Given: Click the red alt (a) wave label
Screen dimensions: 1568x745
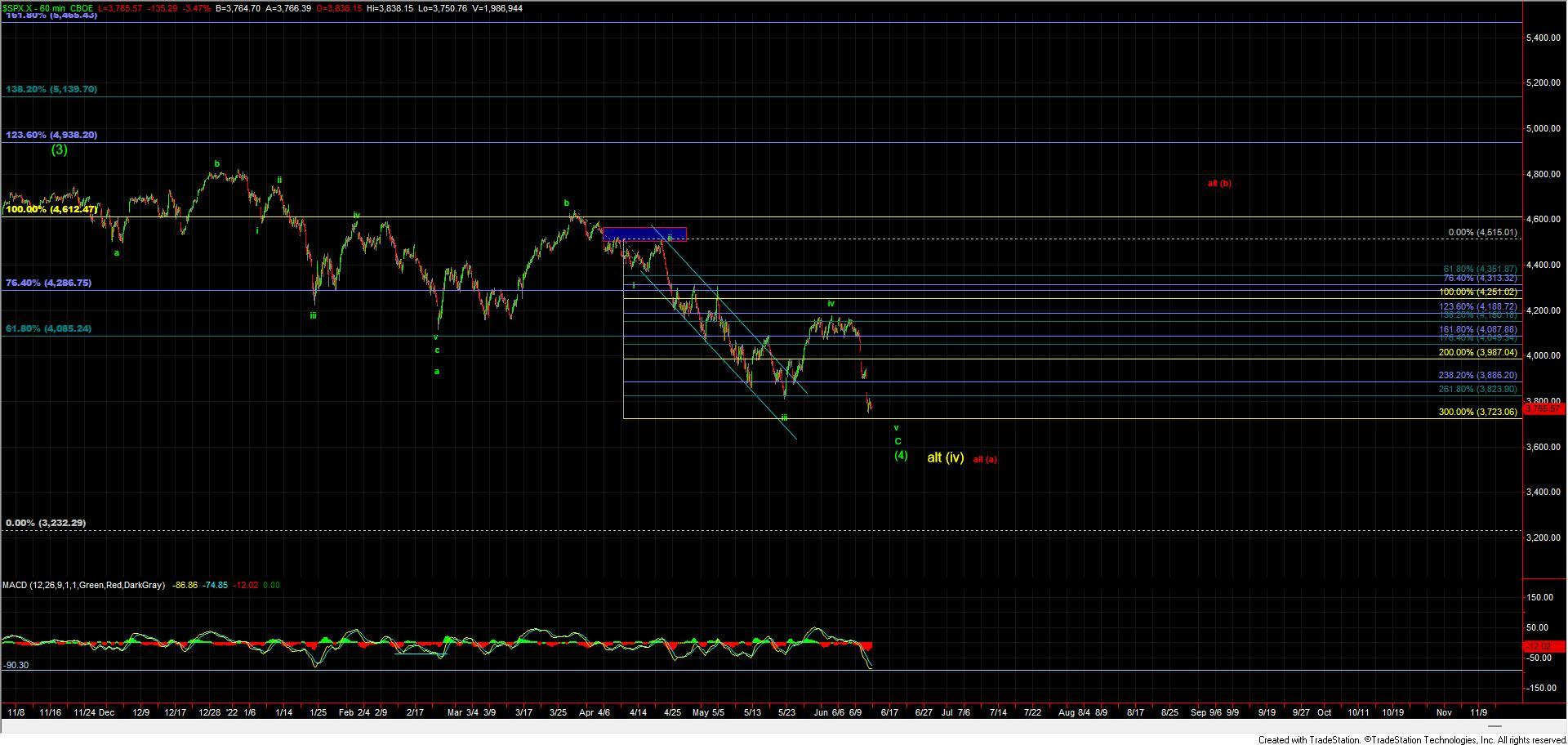Looking at the screenshot, I should [x=985, y=459].
